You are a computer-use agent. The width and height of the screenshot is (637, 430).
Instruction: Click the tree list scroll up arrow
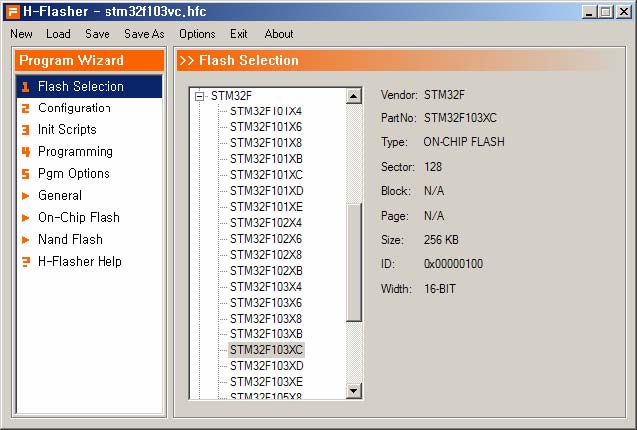pyautogui.click(x=353, y=96)
